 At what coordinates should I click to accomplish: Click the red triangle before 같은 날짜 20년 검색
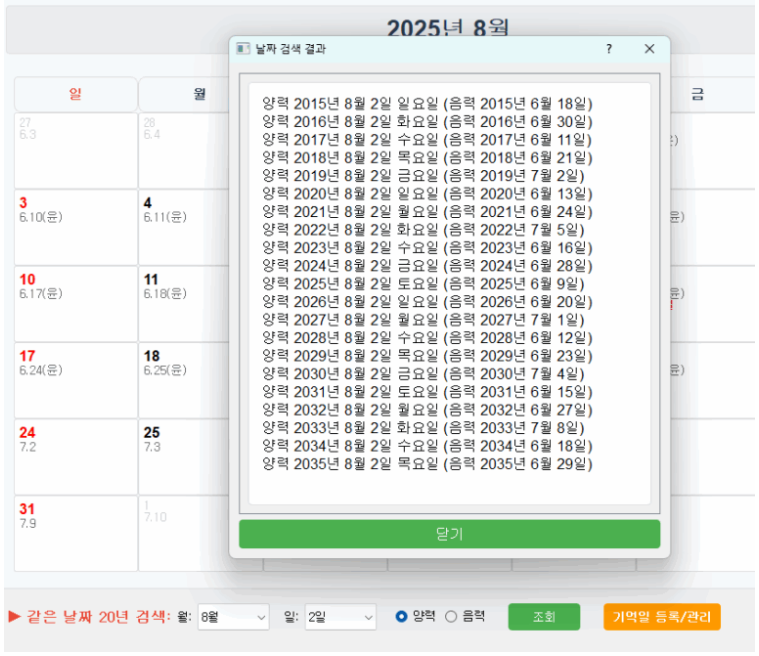tap(14, 616)
